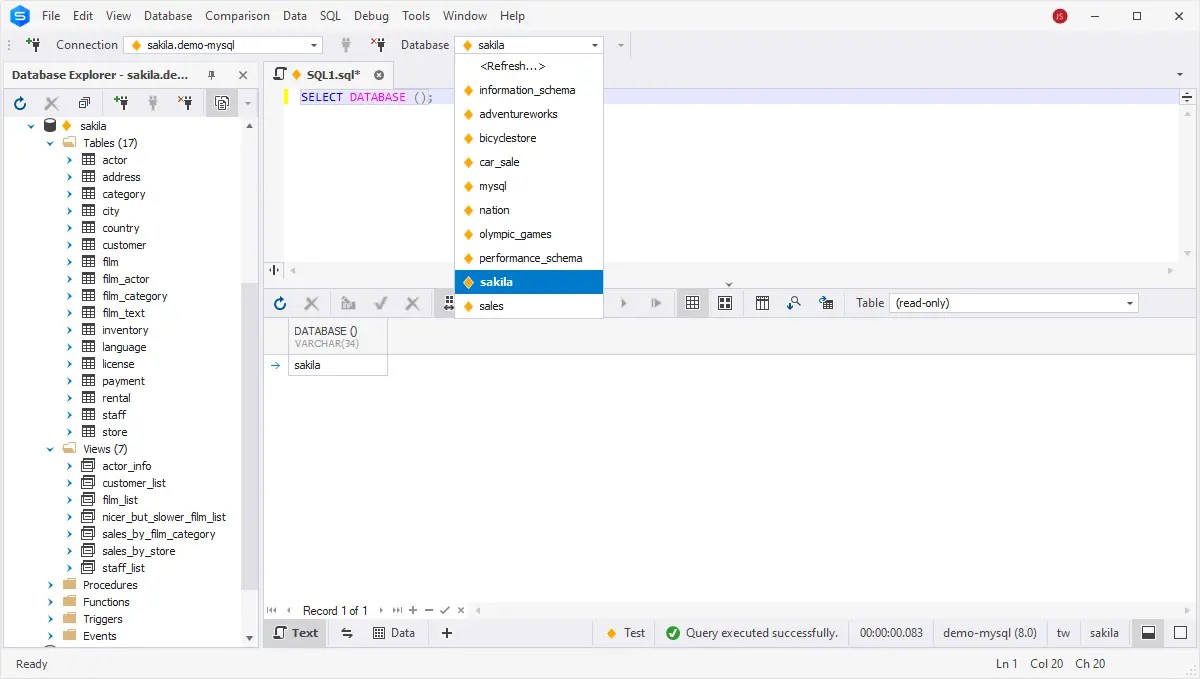Click the export data icon in results toolbar

pyautogui.click(x=826, y=303)
